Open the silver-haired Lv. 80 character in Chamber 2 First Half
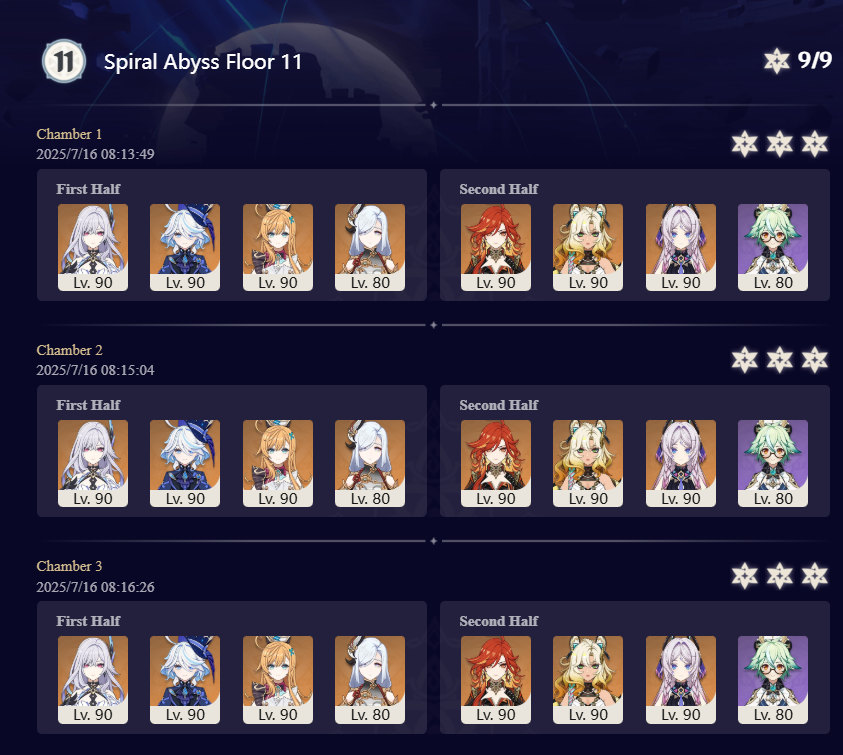Screen dimensions: 843x755 370,464
